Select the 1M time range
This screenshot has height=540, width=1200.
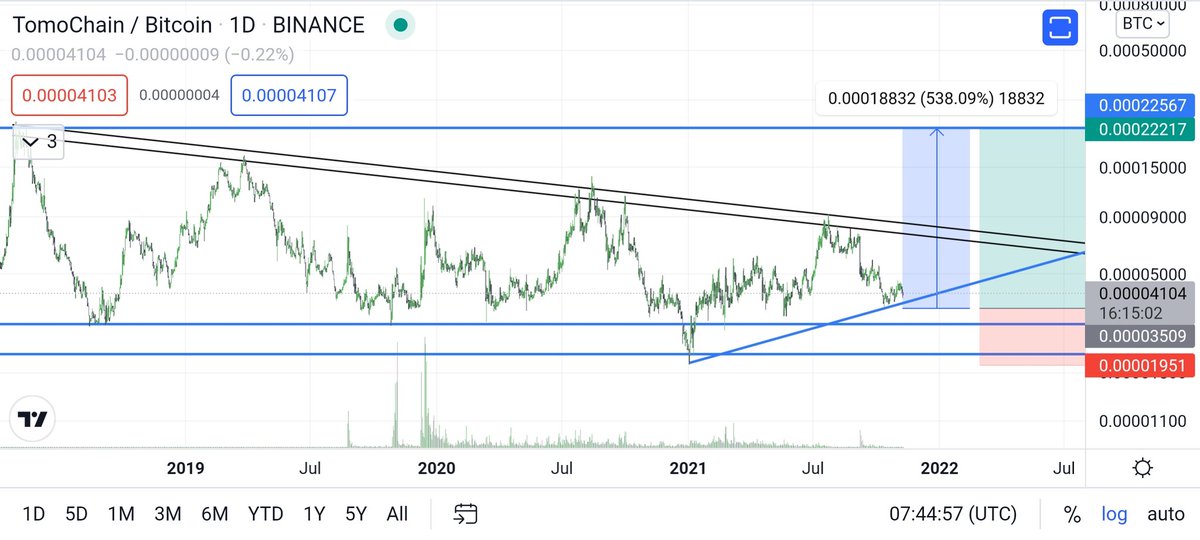coord(121,514)
